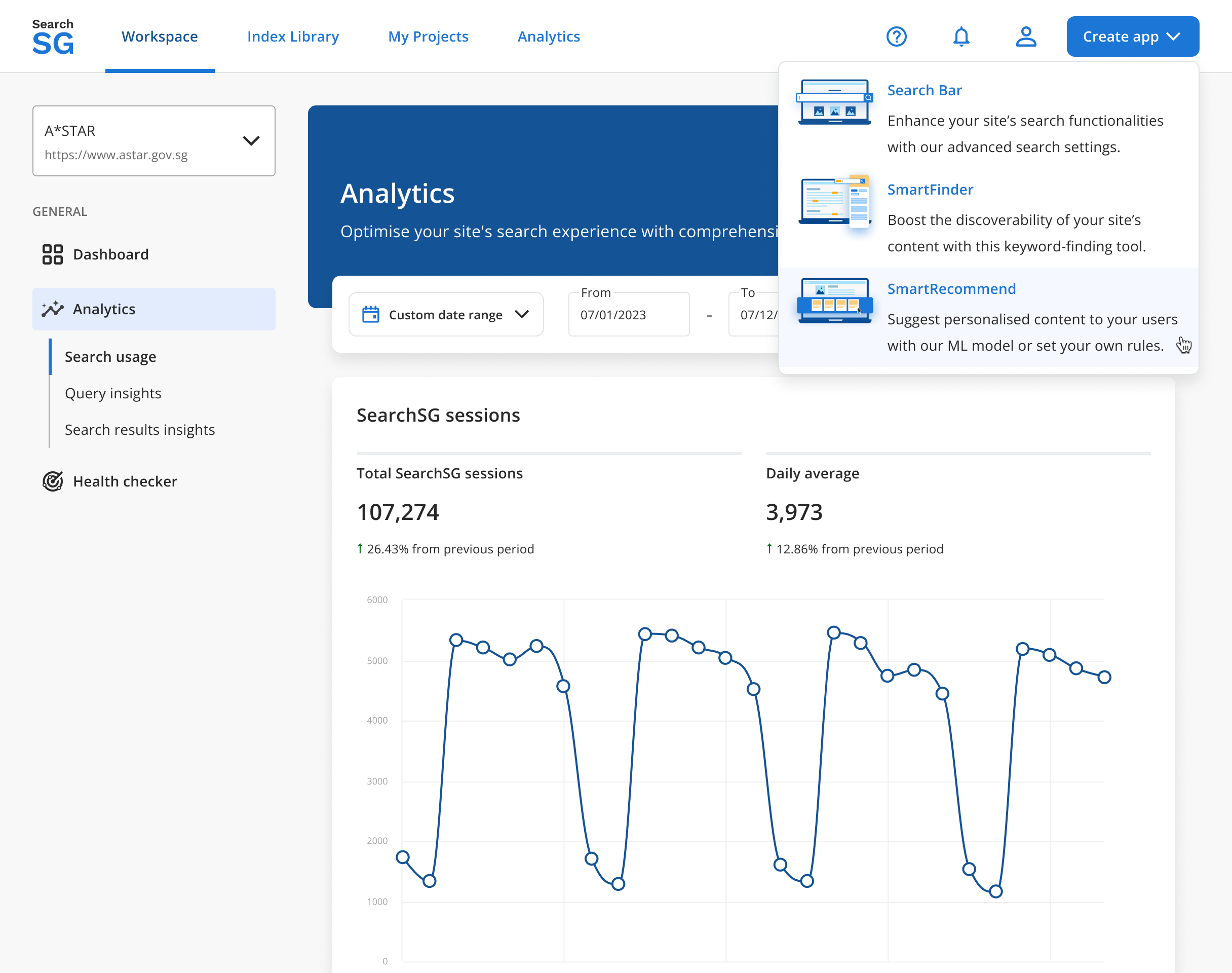Click the Analytics sparkline icon in sidebar
Image resolution: width=1232 pixels, height=973 pixels.
(x=52, y=309)
